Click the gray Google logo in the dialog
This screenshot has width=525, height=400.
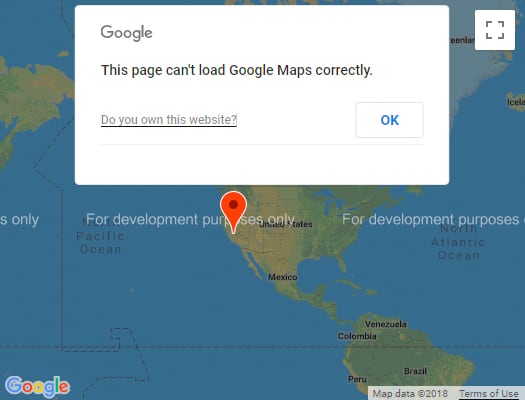click(x=127, y=33)
